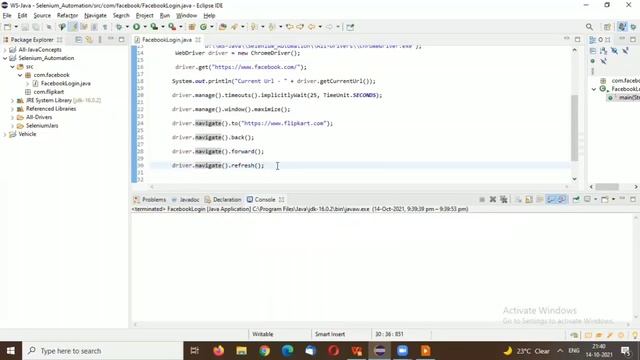Click the Outline horizontal scrollbar thumb
This screenshot has height=360, width=640.
(607, 187)
